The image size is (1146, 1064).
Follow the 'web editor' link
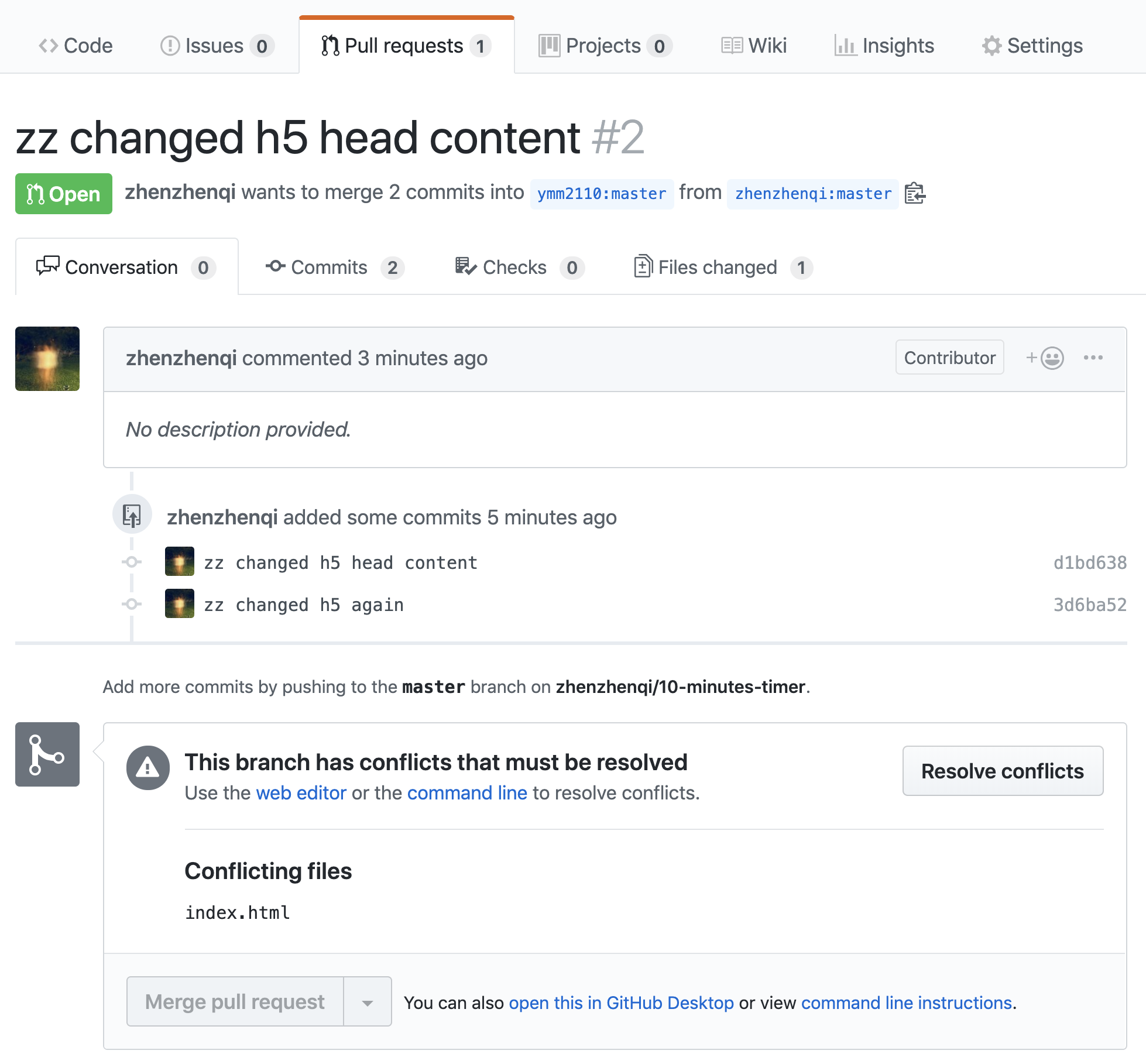click(x=301, y=793)
